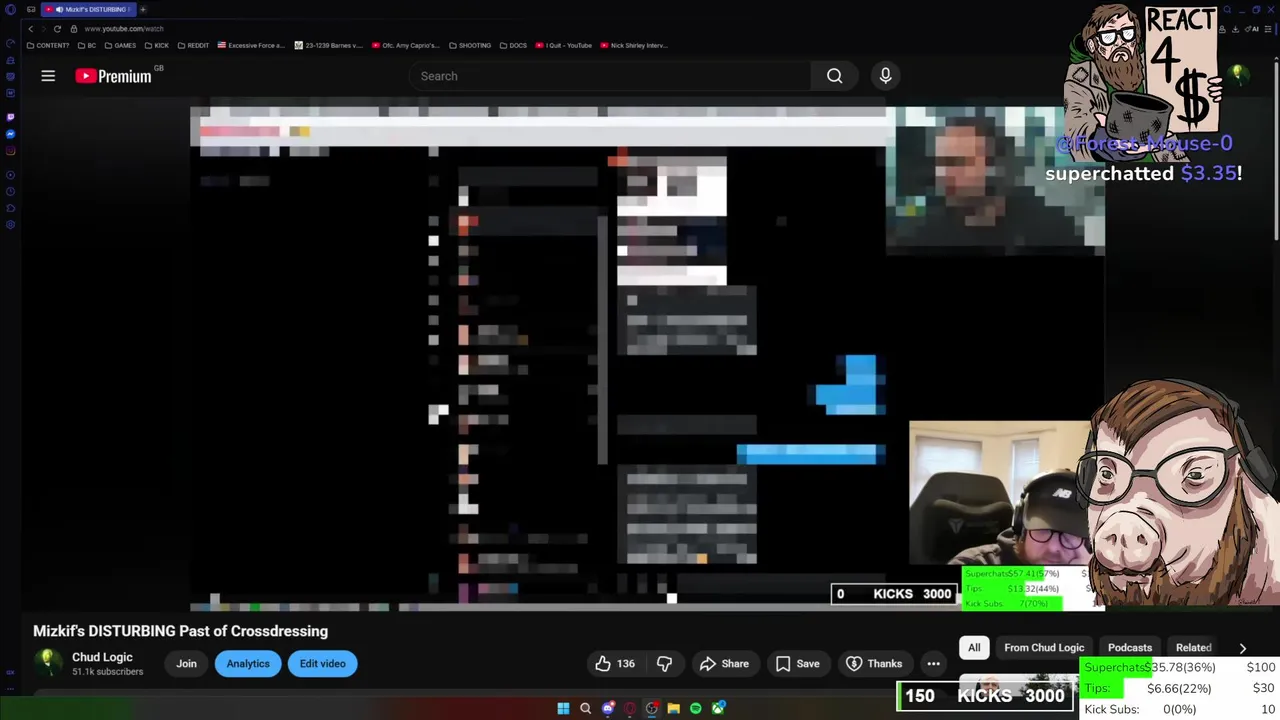Image resolution: width=1280 pixels, height=720 pixels.
Task: Open File Explorer from taskbar
Action: 673,709
